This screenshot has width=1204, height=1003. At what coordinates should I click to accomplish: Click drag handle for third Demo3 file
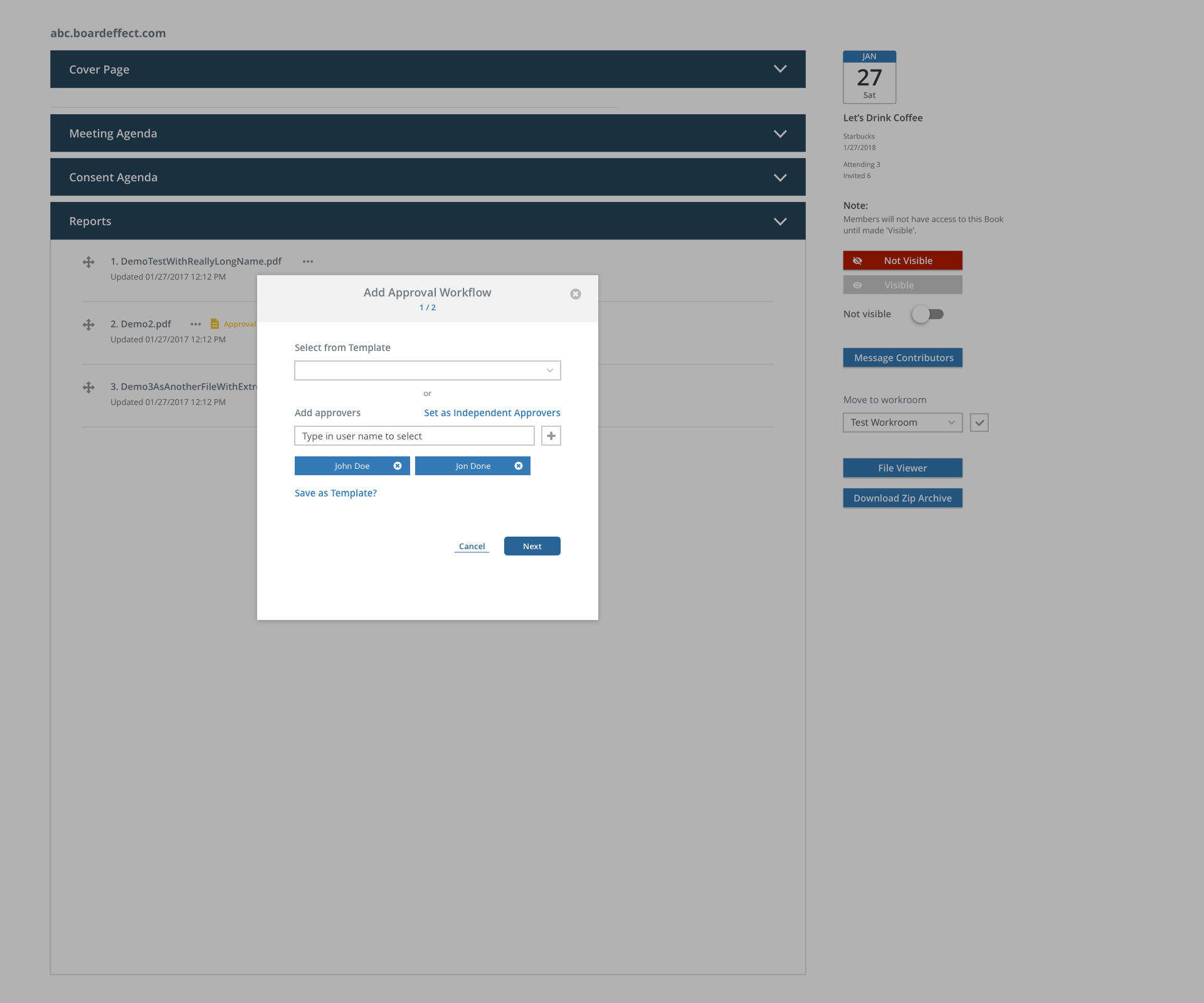pos(88,387)
